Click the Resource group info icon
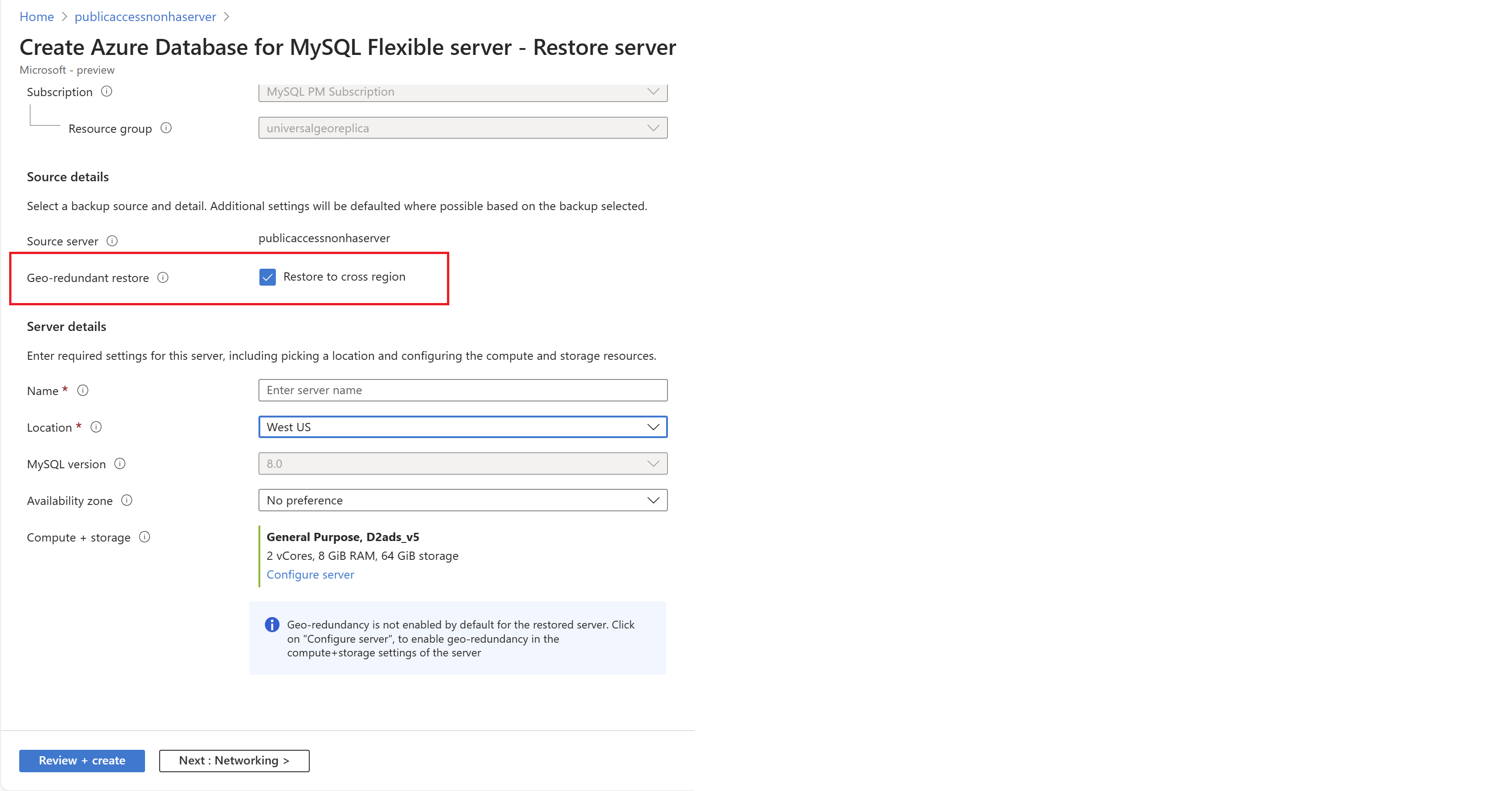The width and height of the screenshot is (1512, 791). [166, 128]
